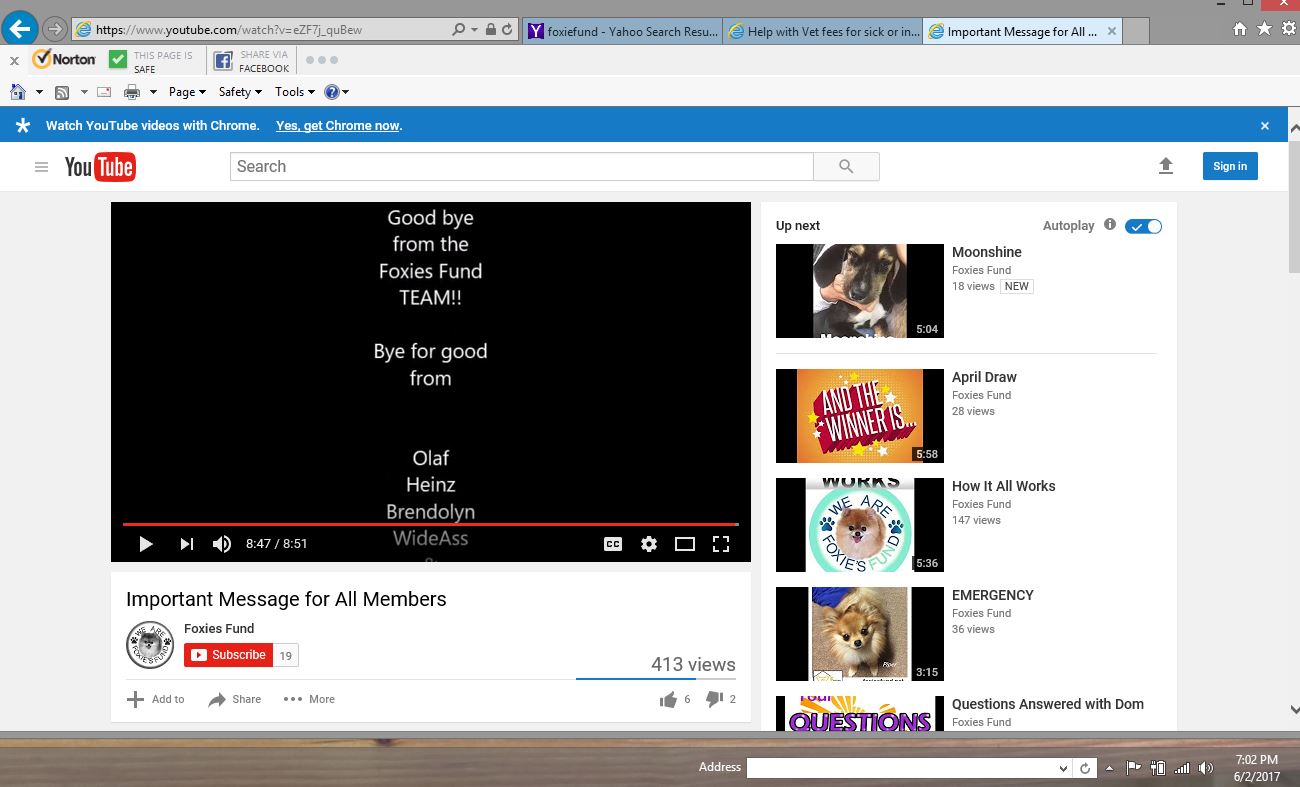Click the Yes, get Chrome now link
Viewport: 1300px width, 787px height.
click(338, 126)
